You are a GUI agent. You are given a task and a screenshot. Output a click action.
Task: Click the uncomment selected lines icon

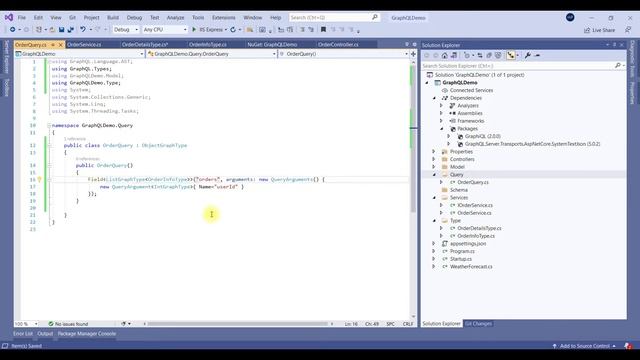tap(311, 30)
